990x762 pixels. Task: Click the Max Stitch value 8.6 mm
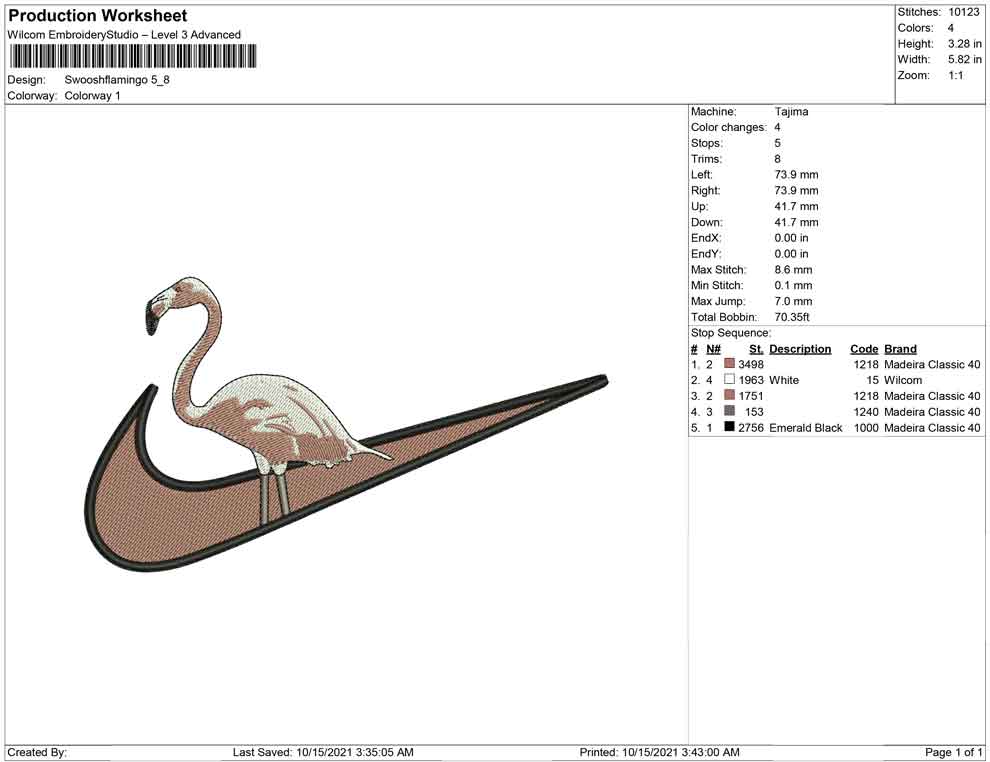(794, 270)
